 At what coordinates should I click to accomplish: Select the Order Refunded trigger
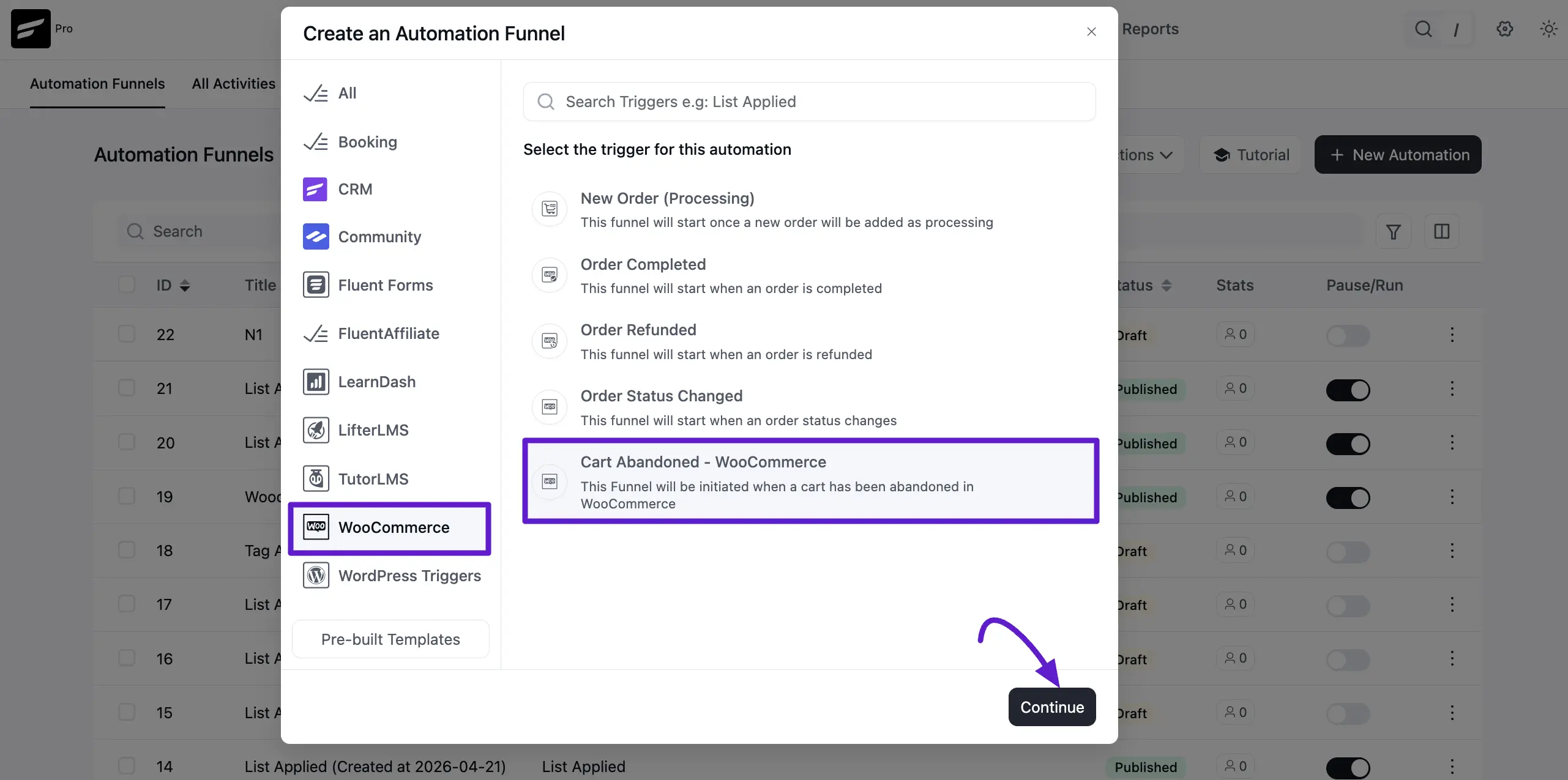click(809, 342)
